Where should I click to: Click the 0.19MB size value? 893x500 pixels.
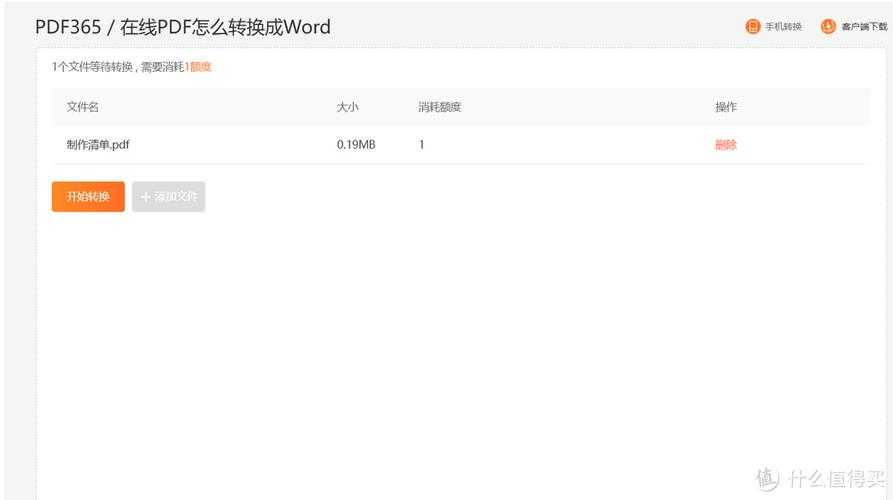click(x=356, y=145)
